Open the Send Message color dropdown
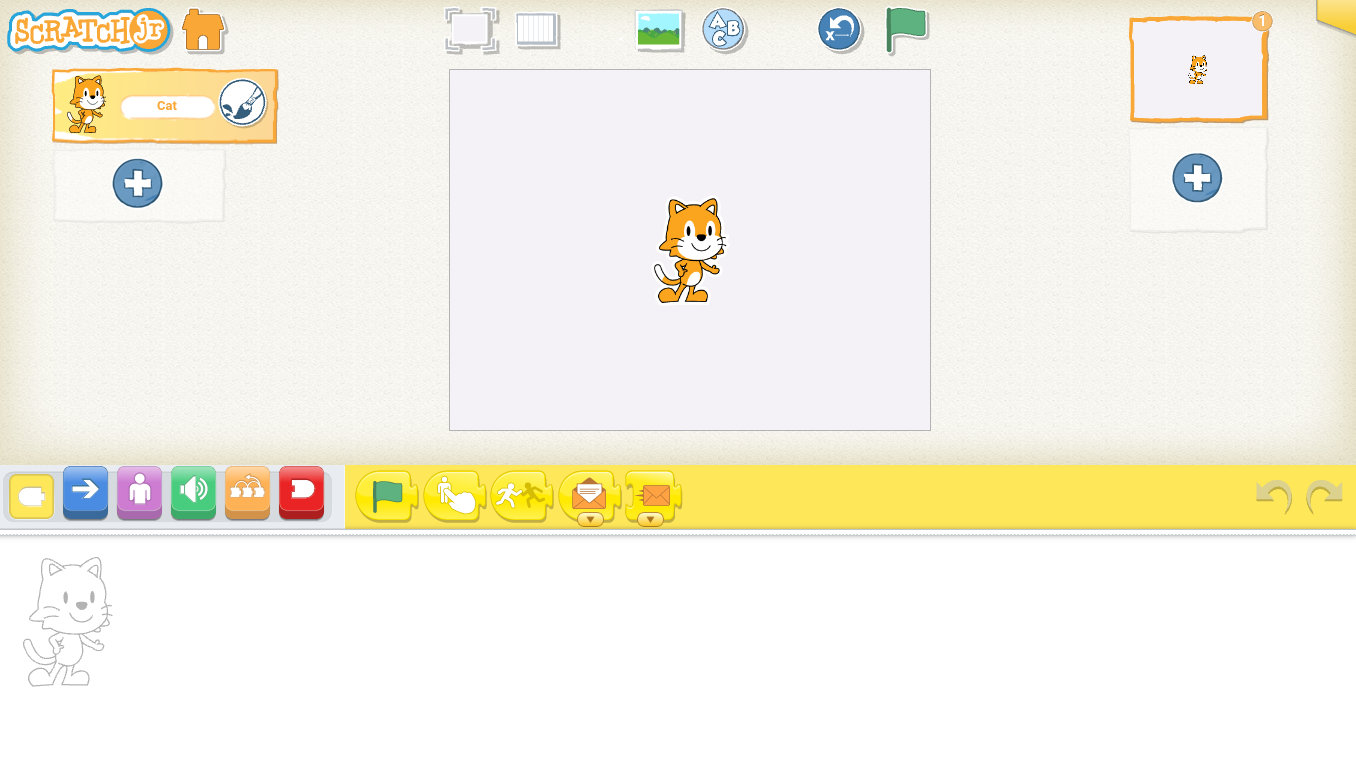Viewport: 1356px width, 762px height. click(653, 518)
